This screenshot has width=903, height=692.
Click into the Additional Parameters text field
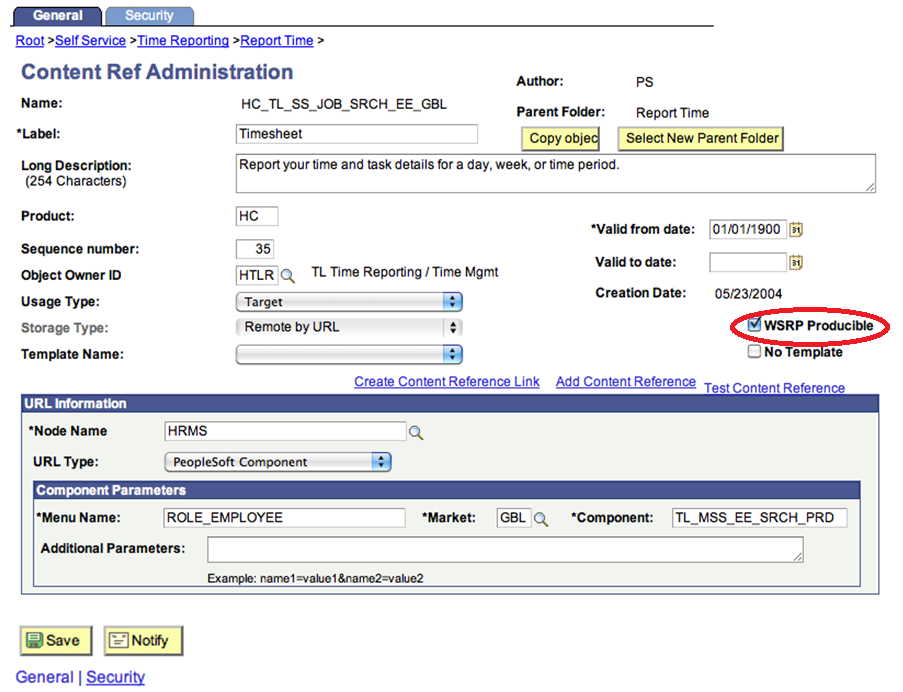point(505,549)
